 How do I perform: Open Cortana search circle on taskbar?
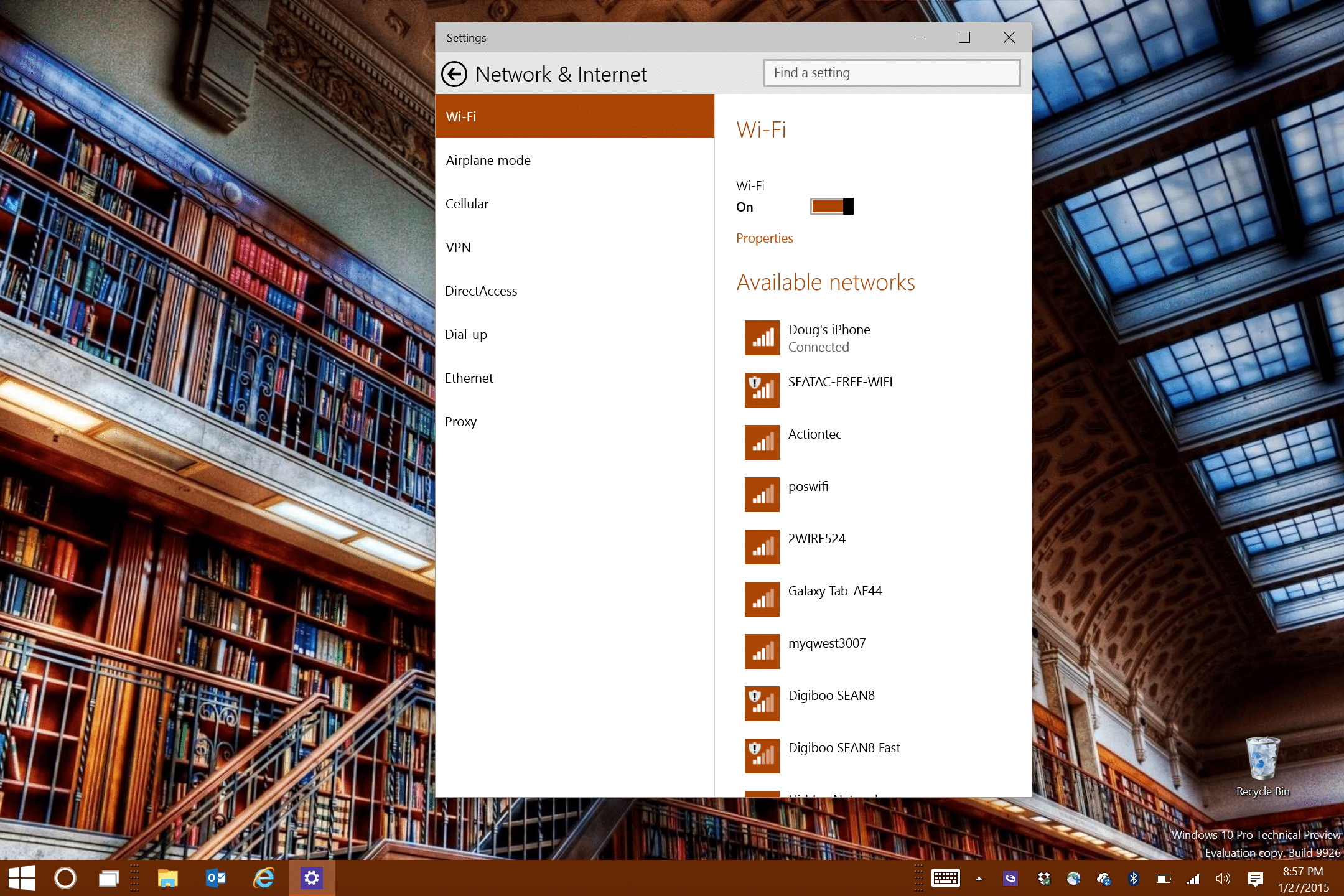[x=65, y=878]
